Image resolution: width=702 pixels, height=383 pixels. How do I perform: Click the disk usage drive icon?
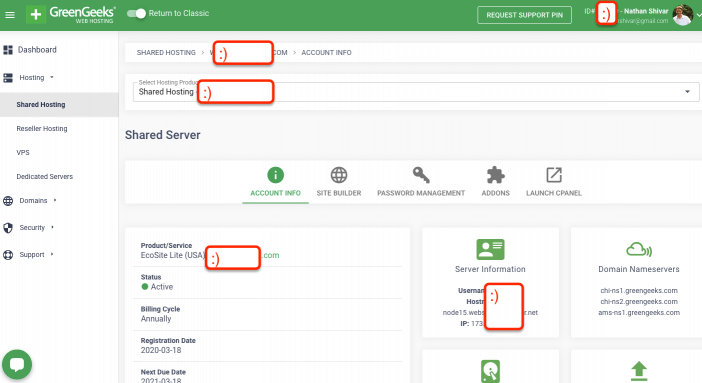490,371
